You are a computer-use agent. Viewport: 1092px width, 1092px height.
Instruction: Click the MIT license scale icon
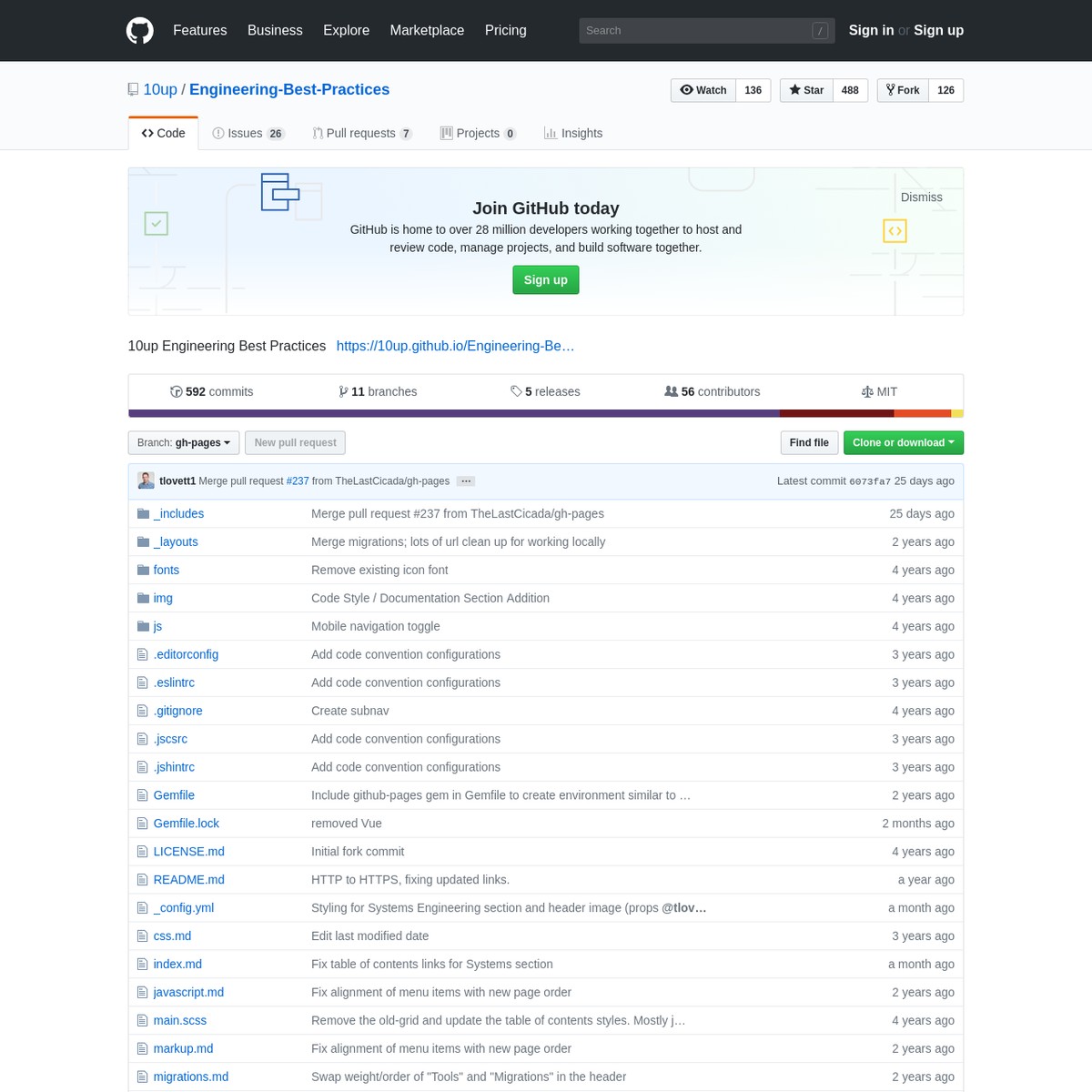point(867,391)
